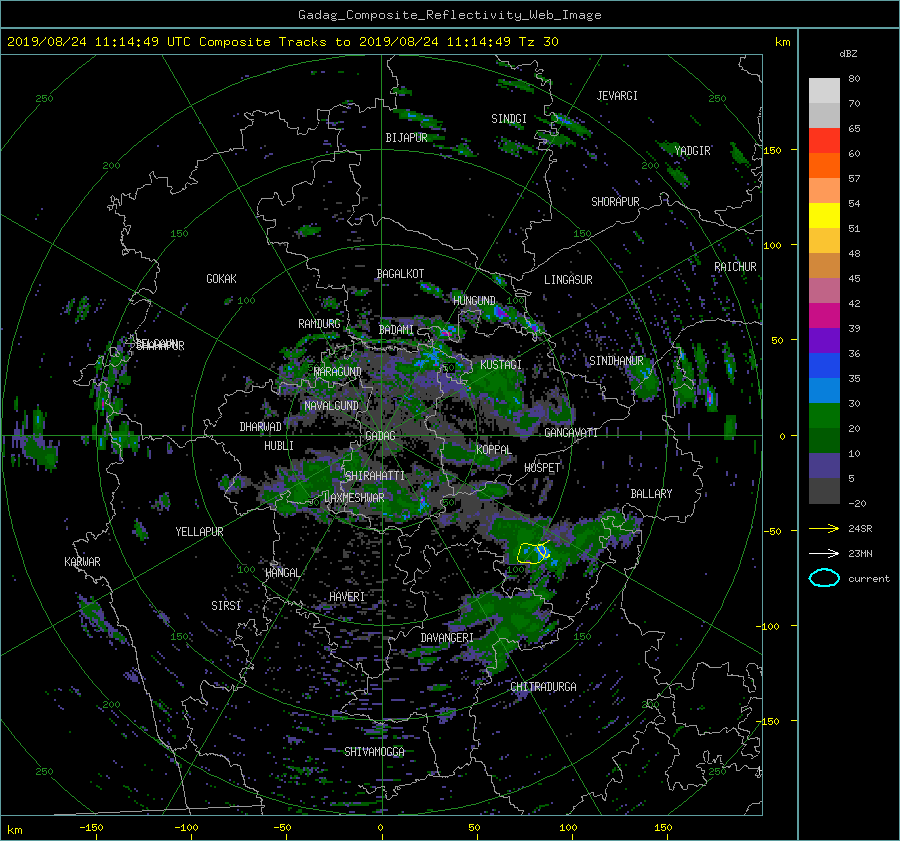
Task: Click the bright green 30 dBZ swatch
Action: click(824, 415)
